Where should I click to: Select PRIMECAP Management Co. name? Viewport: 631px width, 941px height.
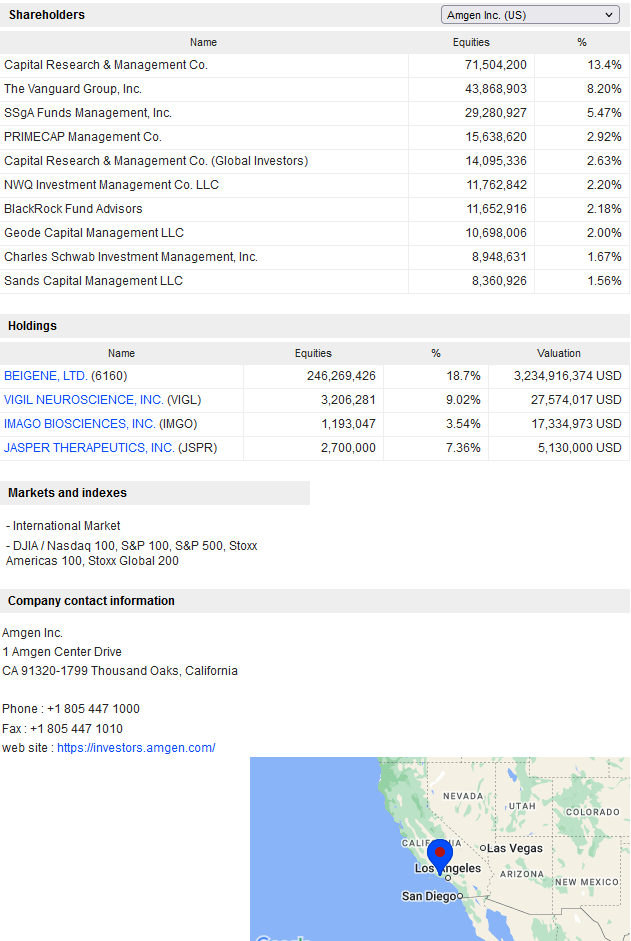click(83, 137)
